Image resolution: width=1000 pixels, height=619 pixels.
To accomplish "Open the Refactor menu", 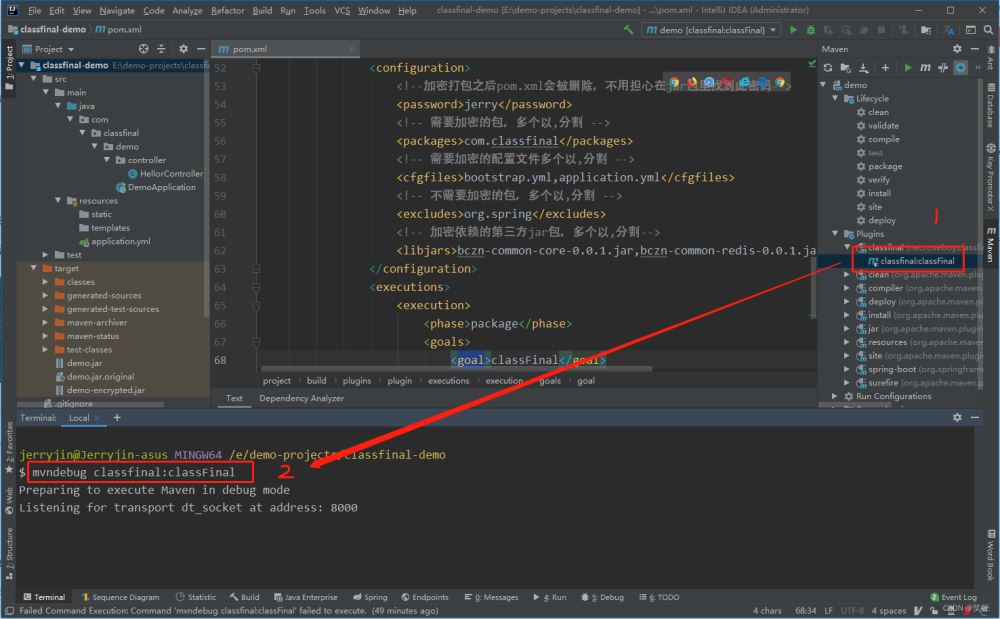I will point(228,10).
